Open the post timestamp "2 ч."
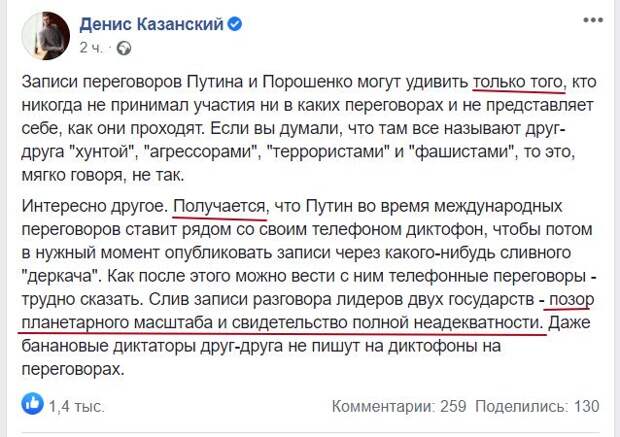Screen dimensions: 620x437 coord(91,48)
